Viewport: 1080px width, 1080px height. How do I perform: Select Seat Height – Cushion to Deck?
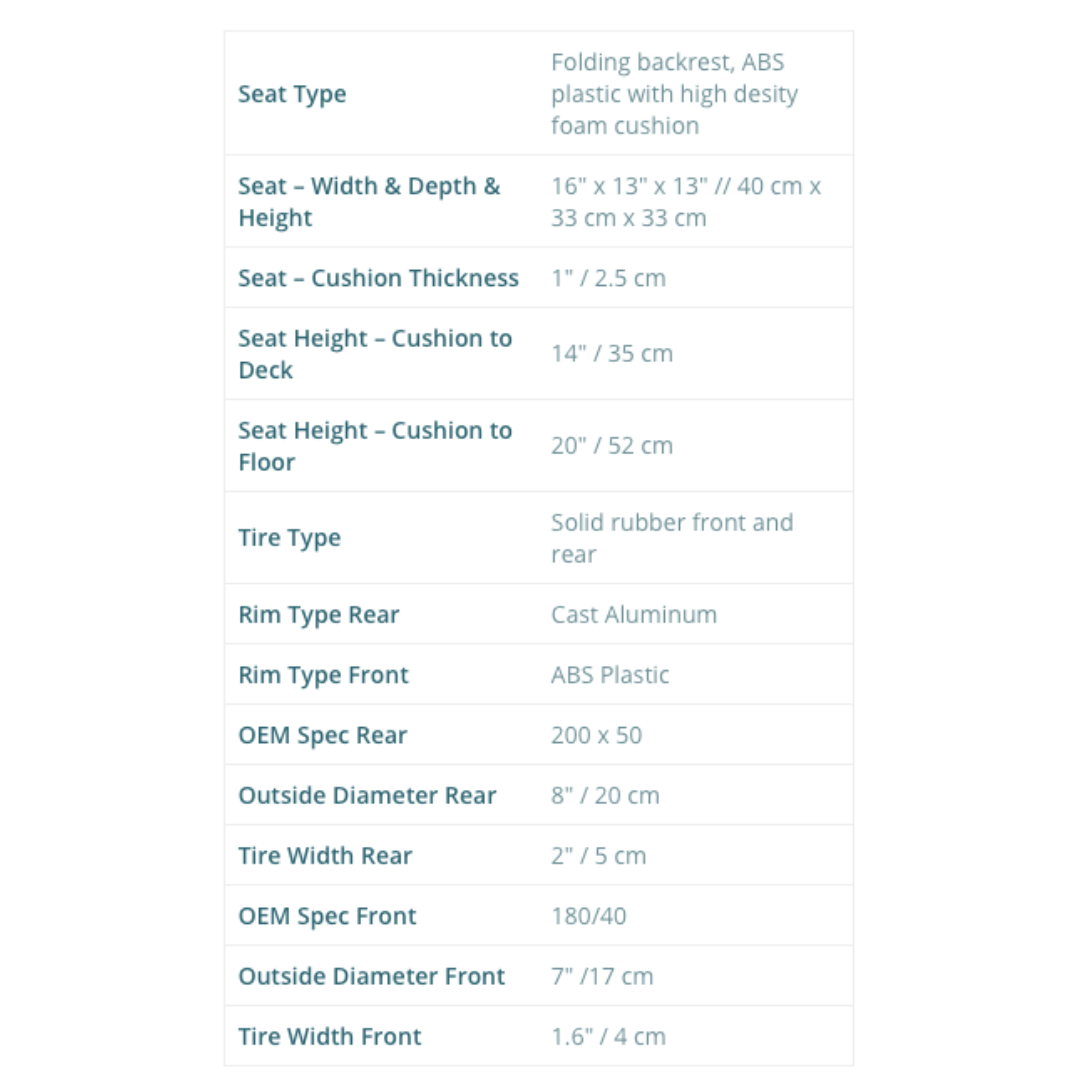374,354
